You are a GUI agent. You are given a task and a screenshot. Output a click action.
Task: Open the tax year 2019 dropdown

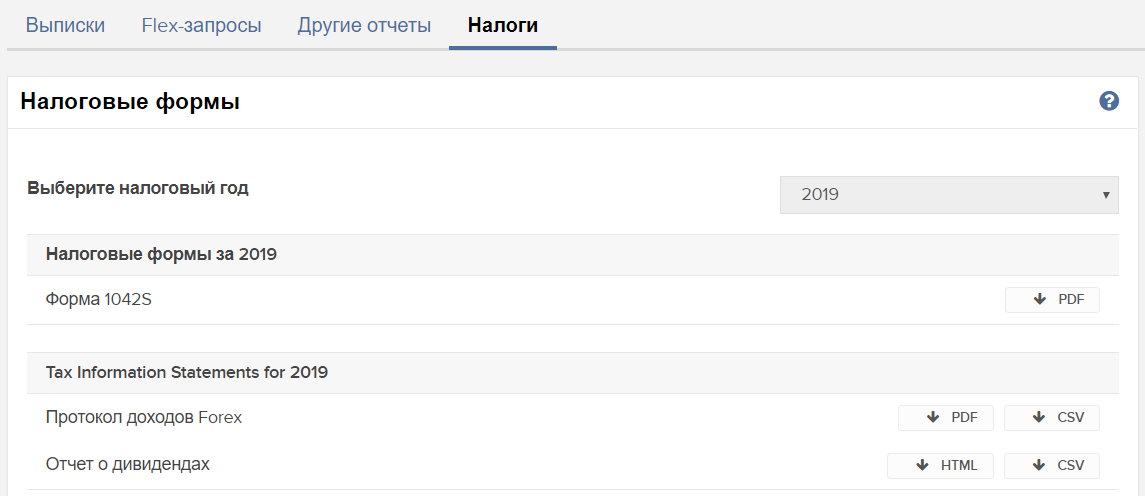[949, 195]
